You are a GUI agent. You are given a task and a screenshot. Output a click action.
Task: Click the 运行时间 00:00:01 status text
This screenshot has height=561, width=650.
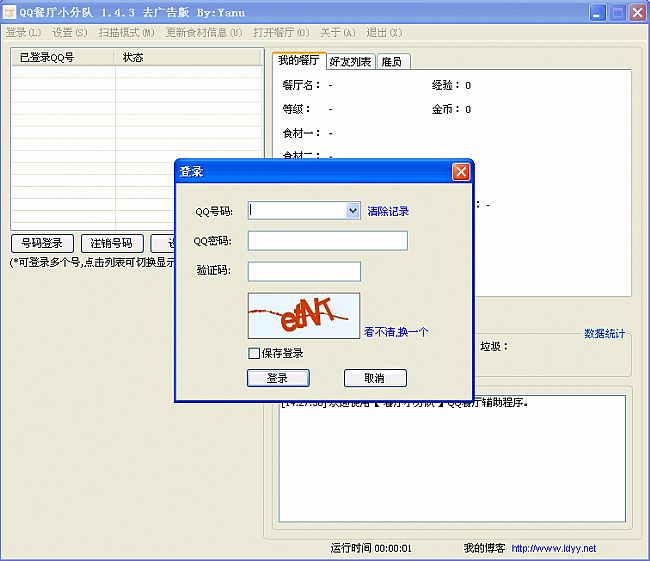[371, 548]
